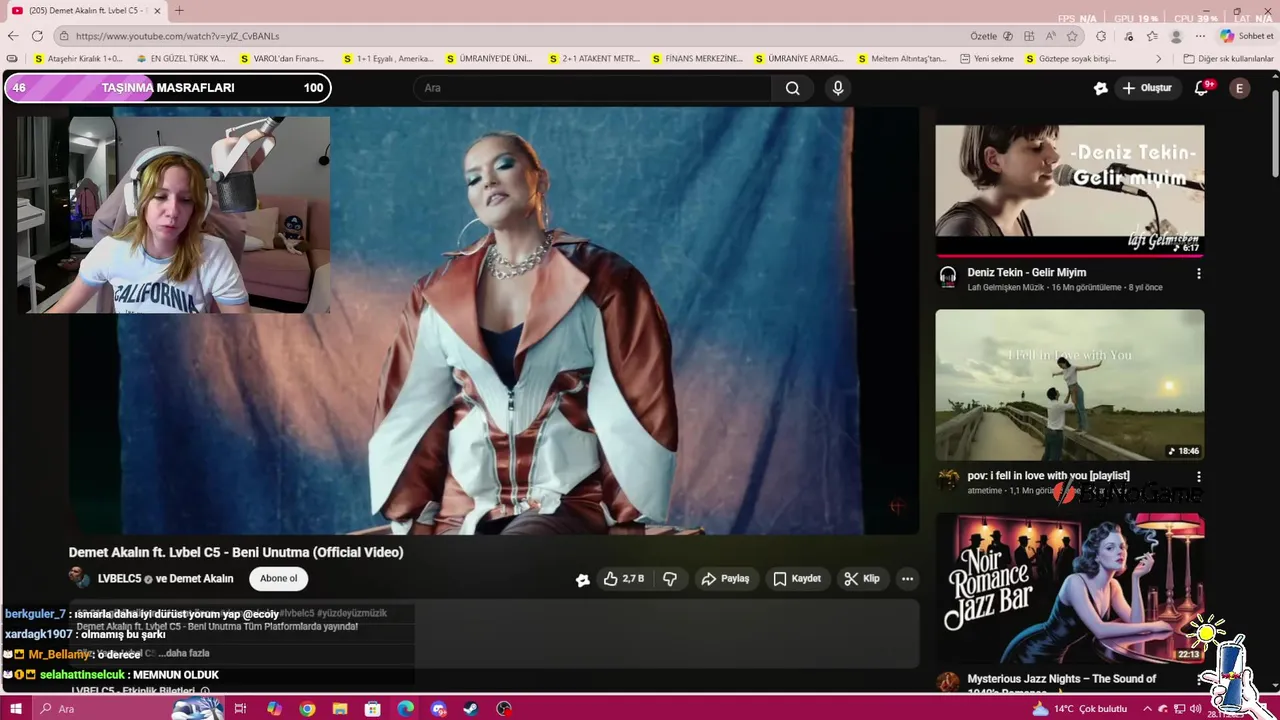Open a new browser tab with plus
1280x720 pixels.
pyautogui.click(x=179, y=10)
